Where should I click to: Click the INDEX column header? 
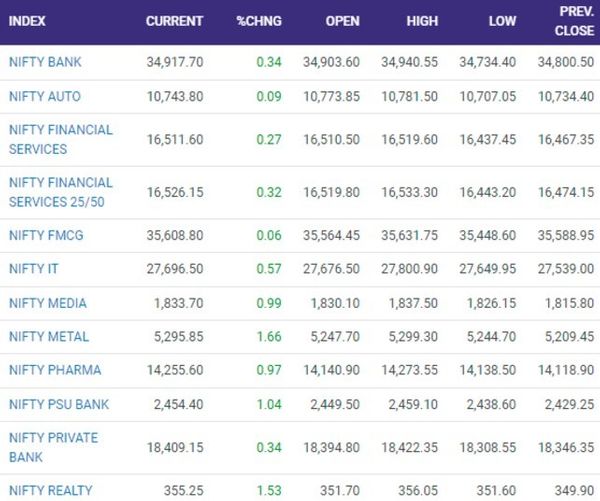[x=27, y=21]
